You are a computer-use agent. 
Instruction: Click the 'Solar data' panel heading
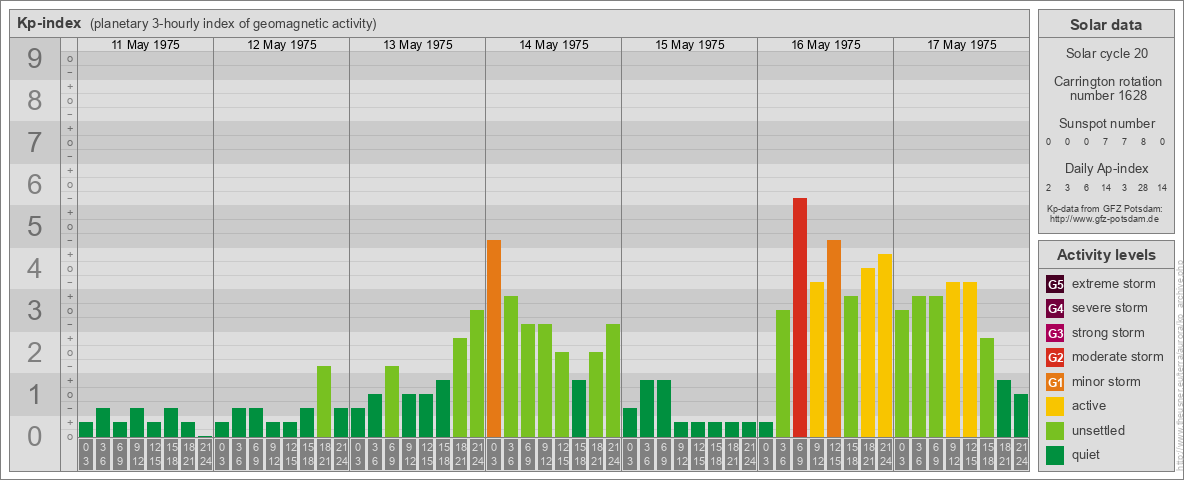[x=1105, y=25]
